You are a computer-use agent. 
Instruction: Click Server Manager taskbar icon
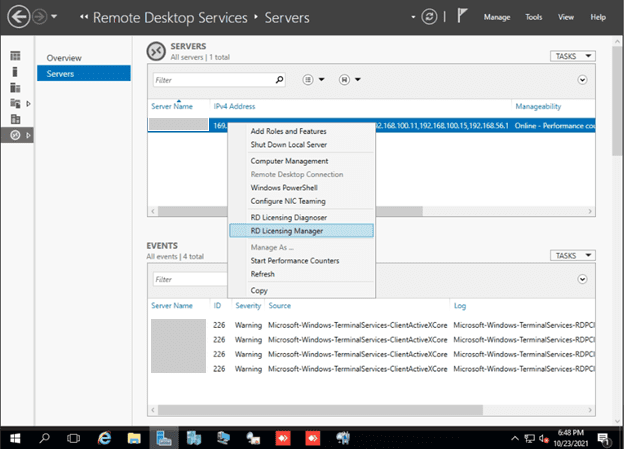[x=164, y=438]
